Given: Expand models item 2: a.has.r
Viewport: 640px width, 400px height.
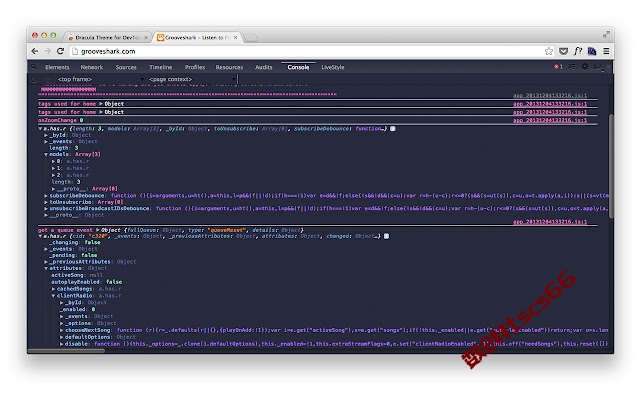Looking at the screenshot, I should pyautogui.click(x=53, y=175).
